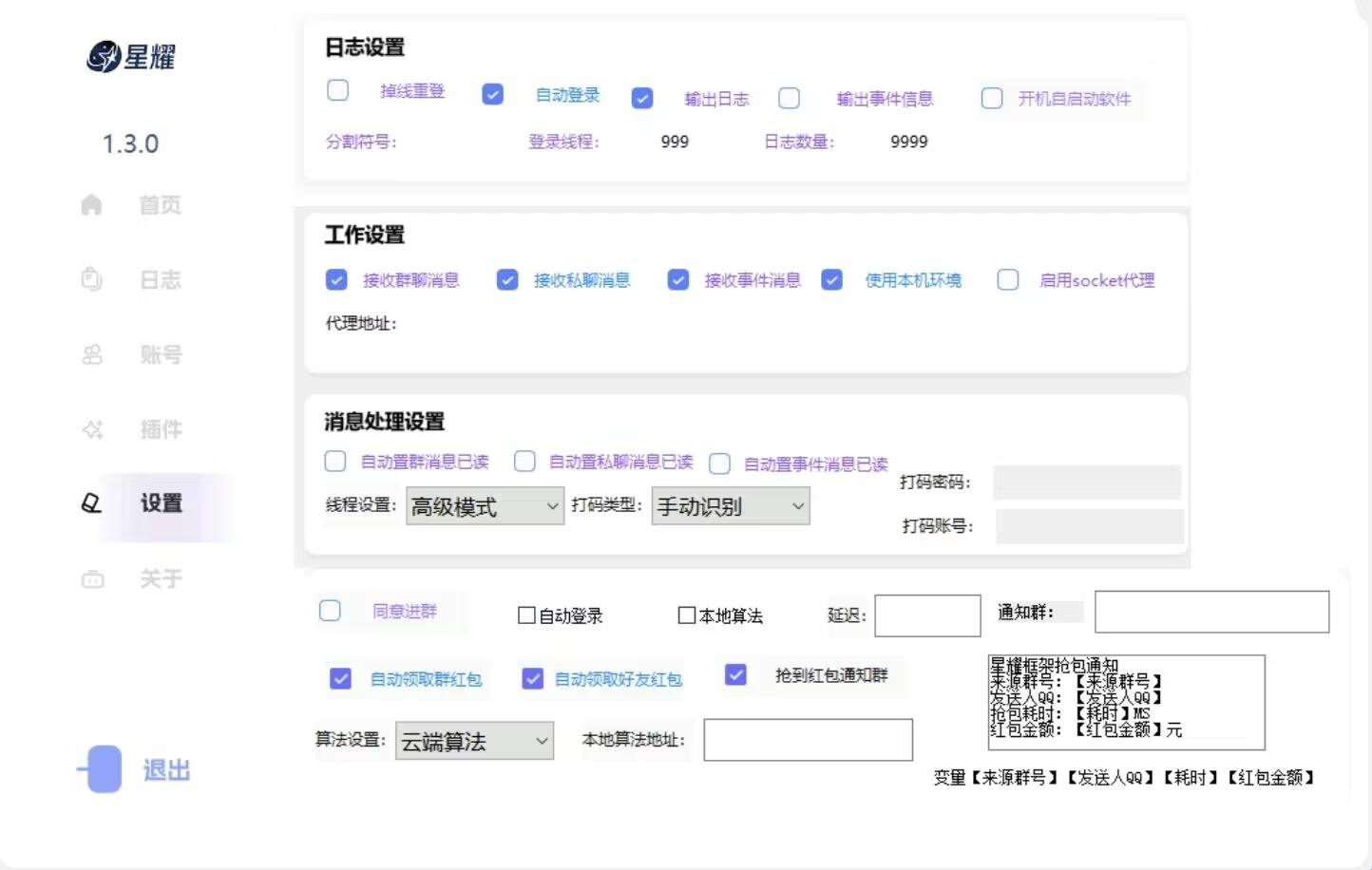Click the 首页 link in sidebar
Image resolution: width=1372 pixels, height=870 pixels.
160,205
